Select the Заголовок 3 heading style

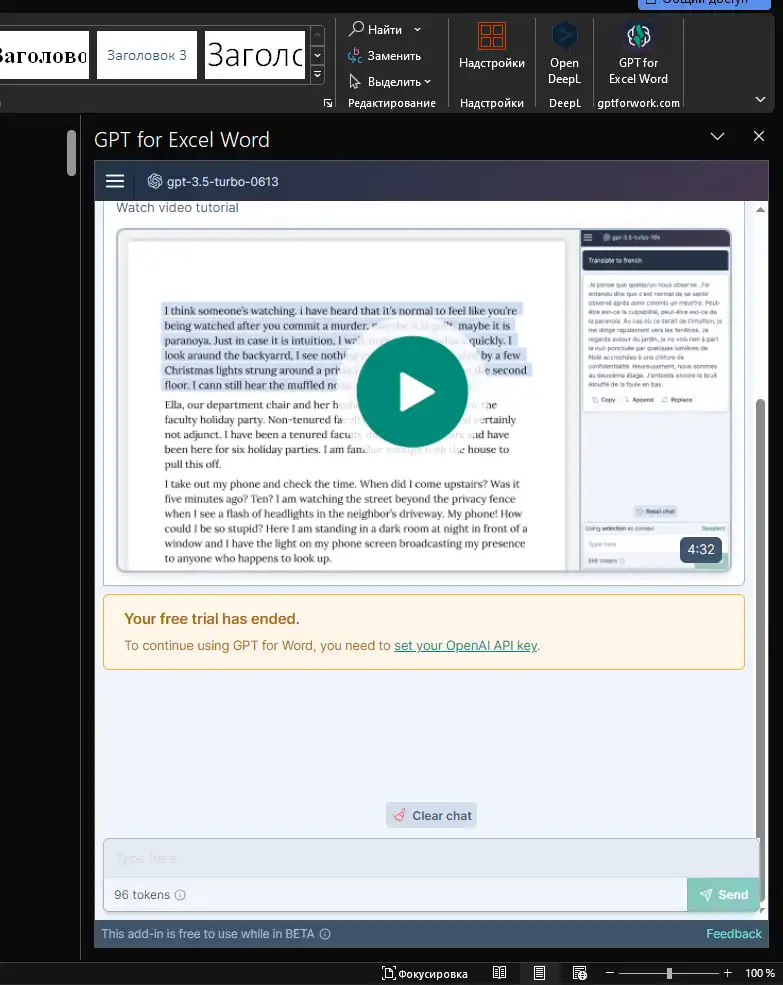(146, 55)
